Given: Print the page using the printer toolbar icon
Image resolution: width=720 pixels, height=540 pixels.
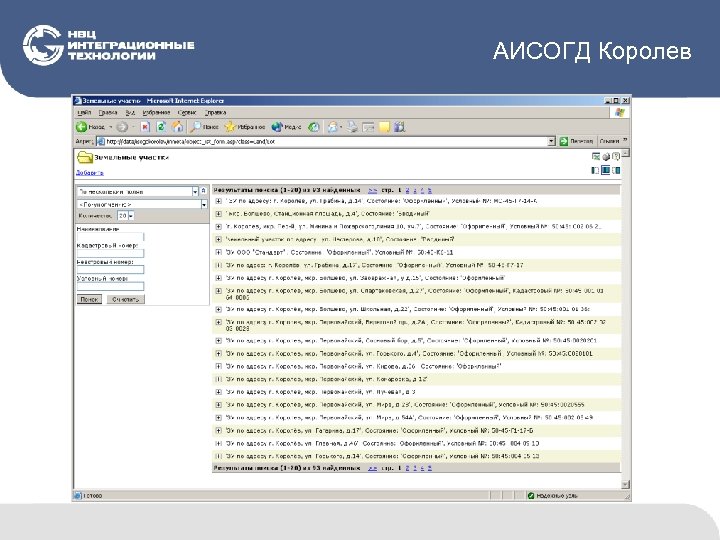Looking at the screenshot, I should pos(352,127).
